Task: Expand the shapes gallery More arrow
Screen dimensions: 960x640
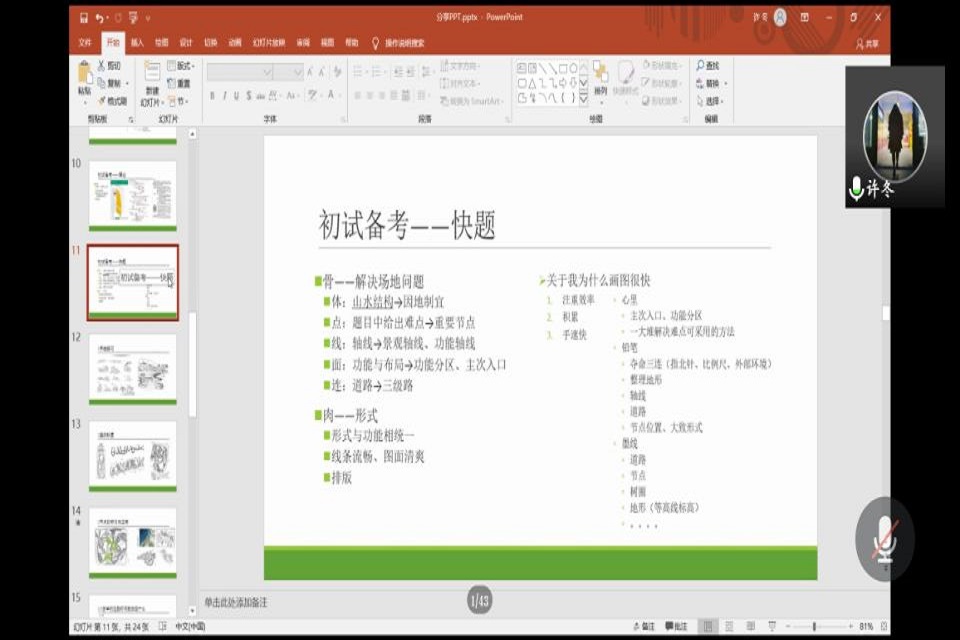Action: click(583, 99)
